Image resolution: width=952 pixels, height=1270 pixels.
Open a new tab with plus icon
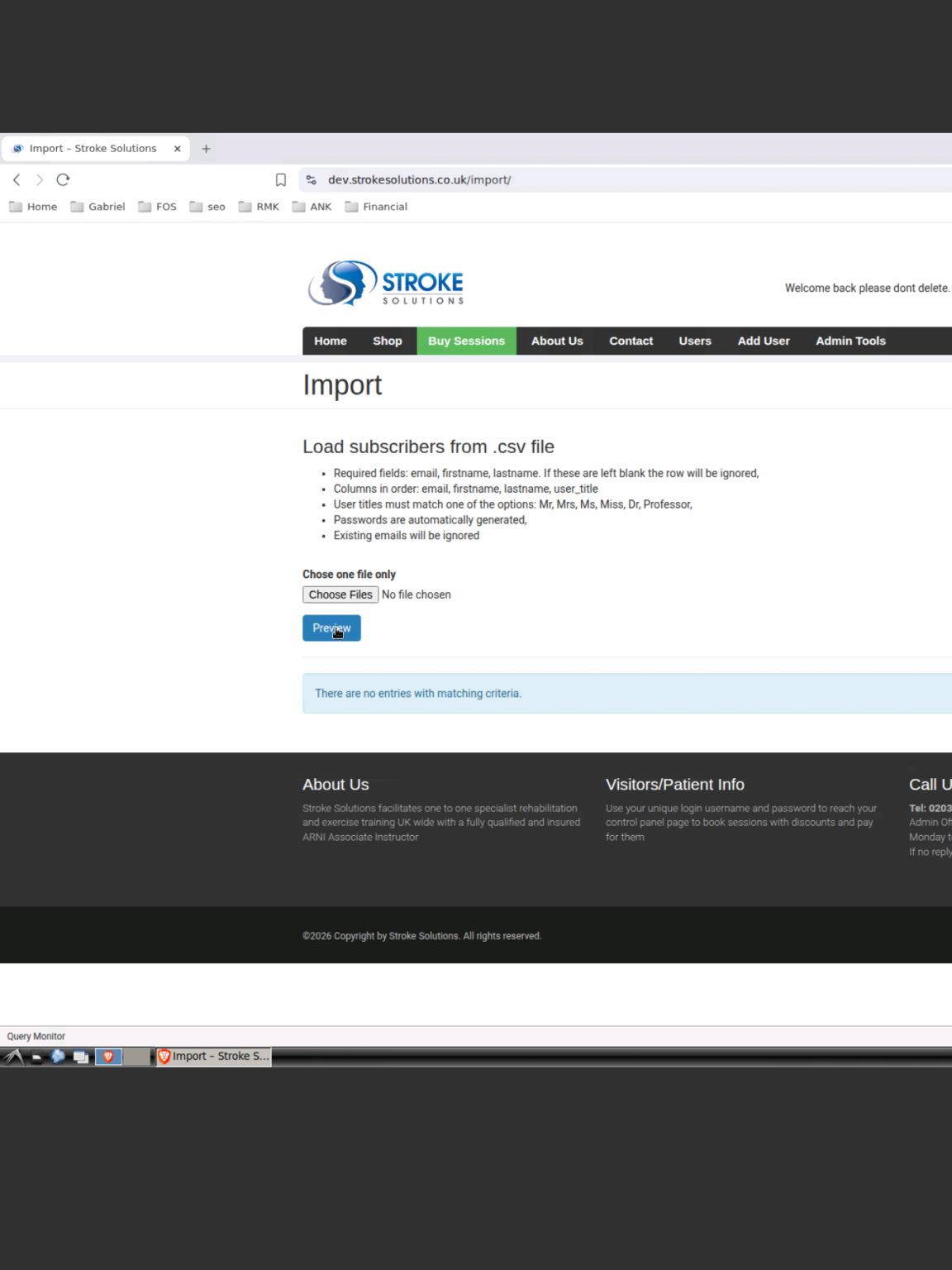pyautogui.click(x=207, y=149)
